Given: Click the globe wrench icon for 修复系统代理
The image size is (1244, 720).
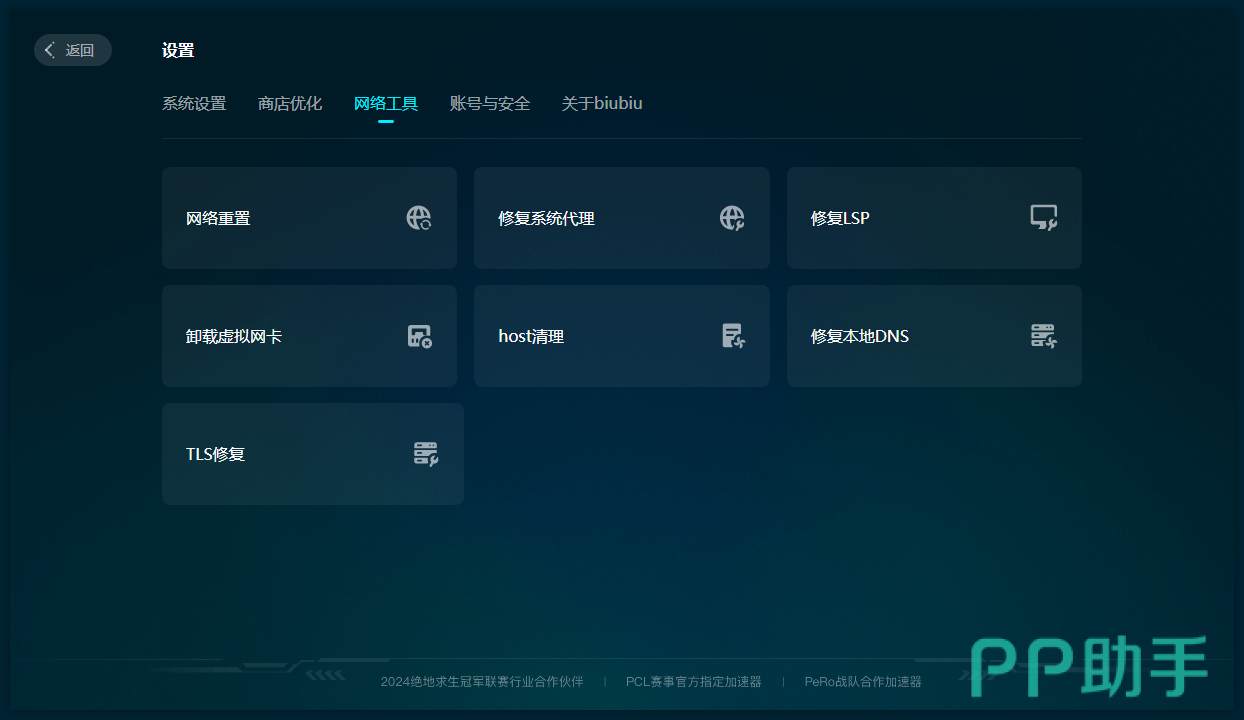Looking at the screenshot, I should 732,218.
